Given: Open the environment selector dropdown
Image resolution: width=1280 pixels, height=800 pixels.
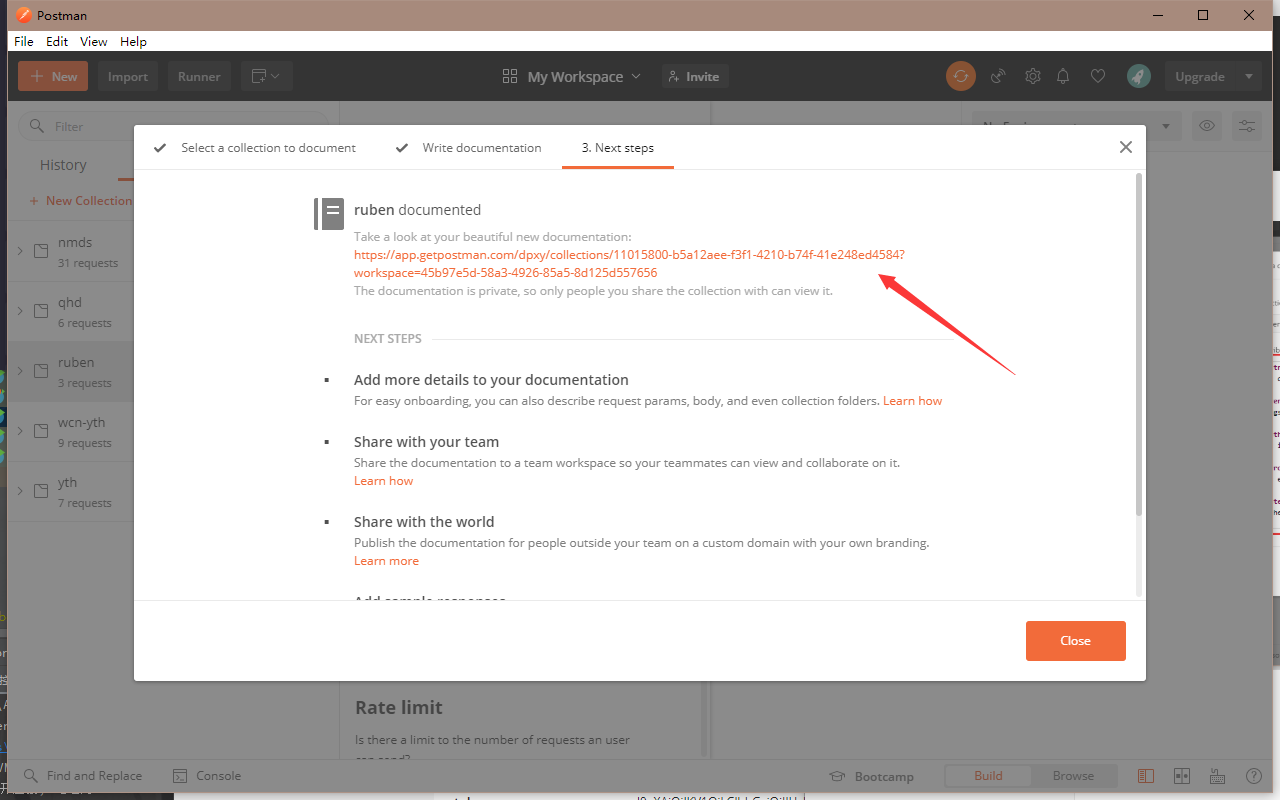Looking at the screenshot, I should point(1076,126).
